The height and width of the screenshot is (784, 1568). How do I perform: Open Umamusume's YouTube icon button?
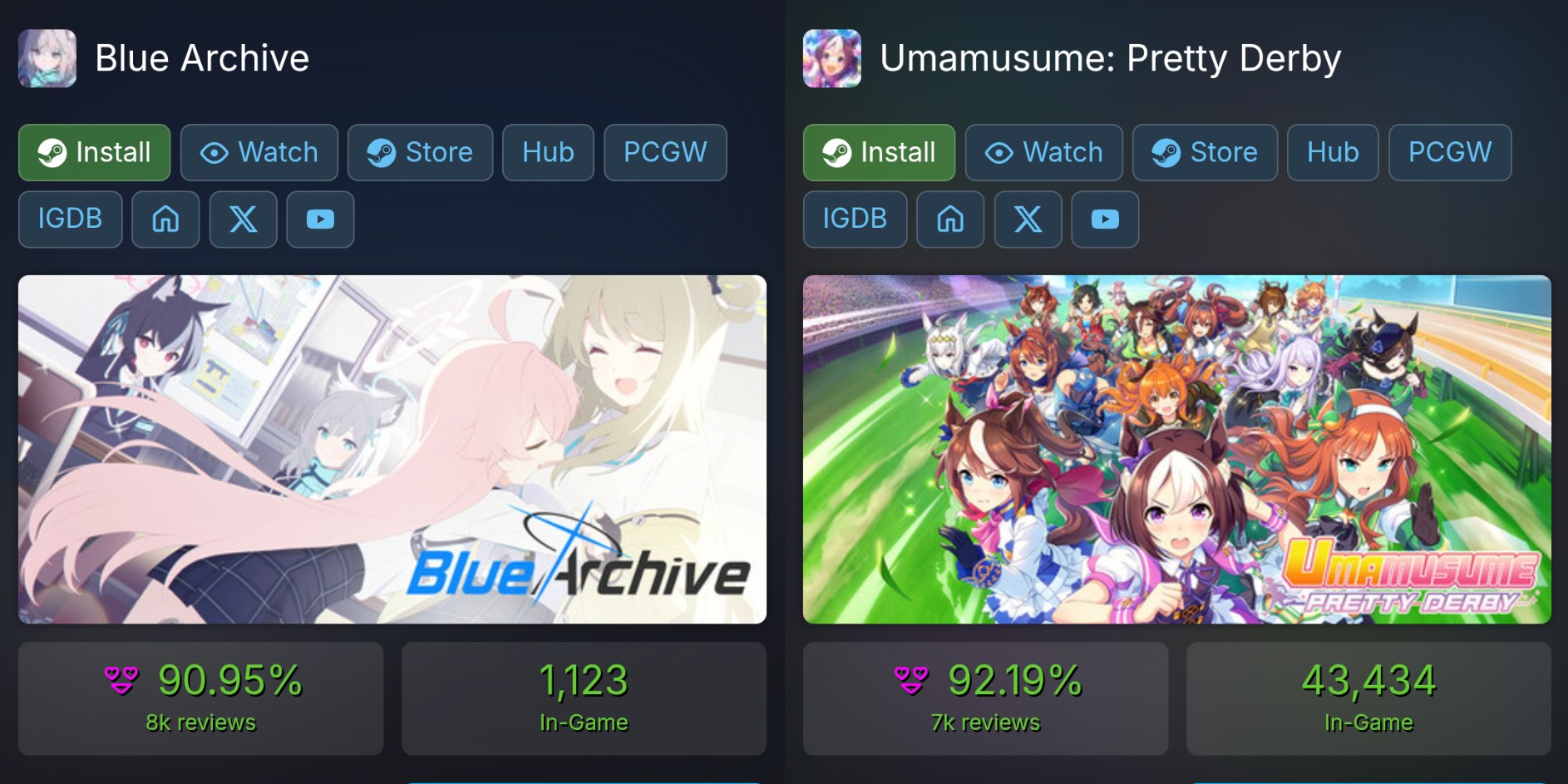1105,219
